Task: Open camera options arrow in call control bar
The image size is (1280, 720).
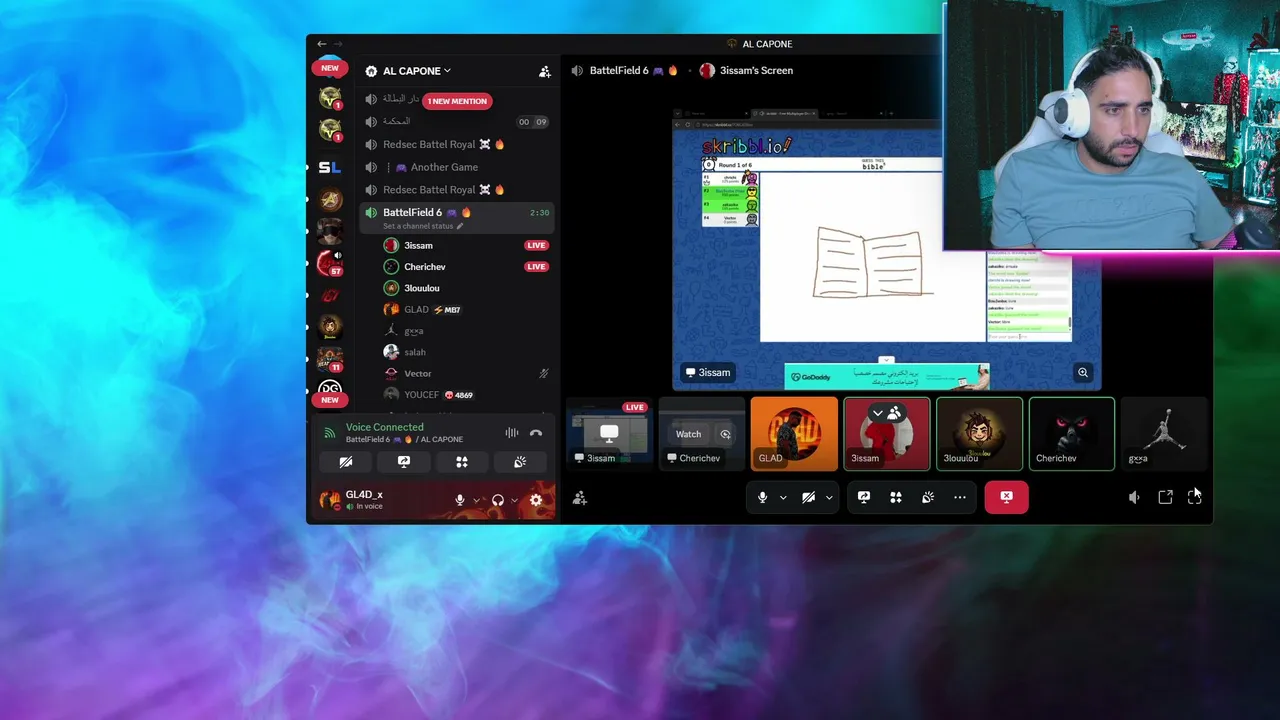Action: pyautogui.click(x=829, y=497)
